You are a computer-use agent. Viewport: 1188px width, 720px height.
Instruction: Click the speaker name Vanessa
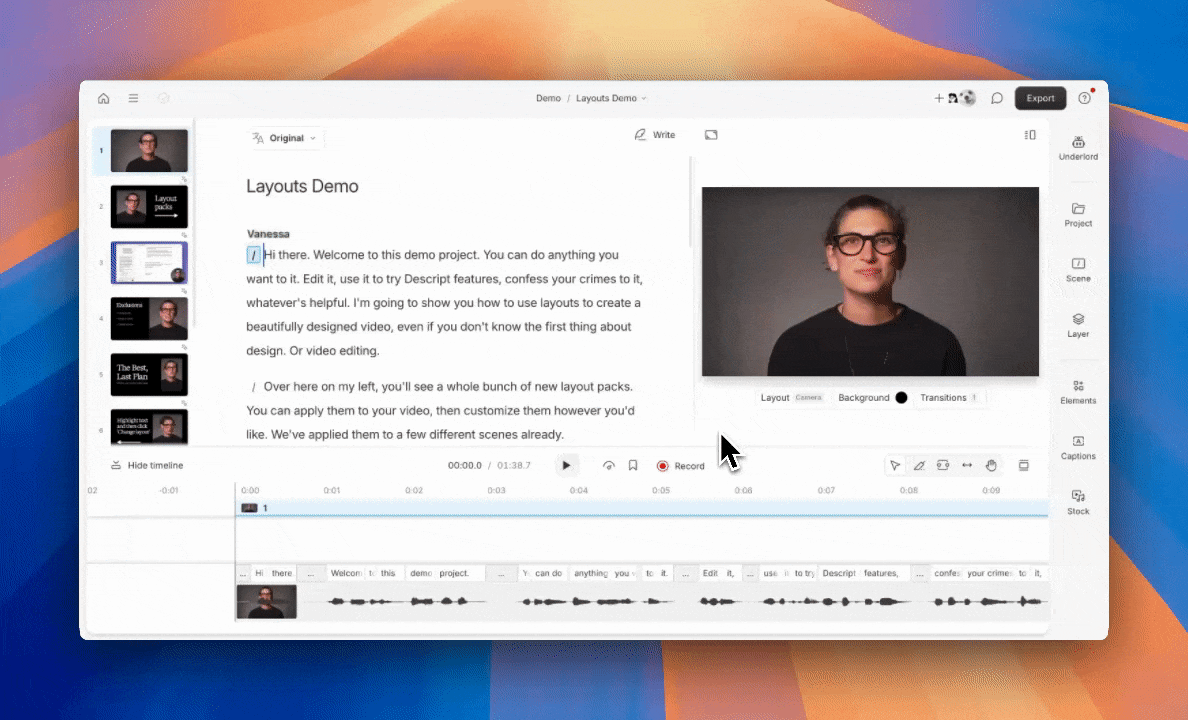click(268, 234)
